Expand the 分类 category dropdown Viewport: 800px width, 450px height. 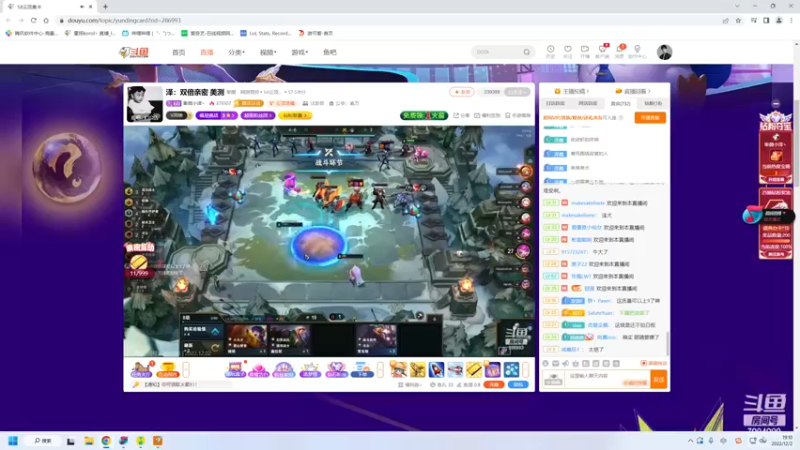236,53
